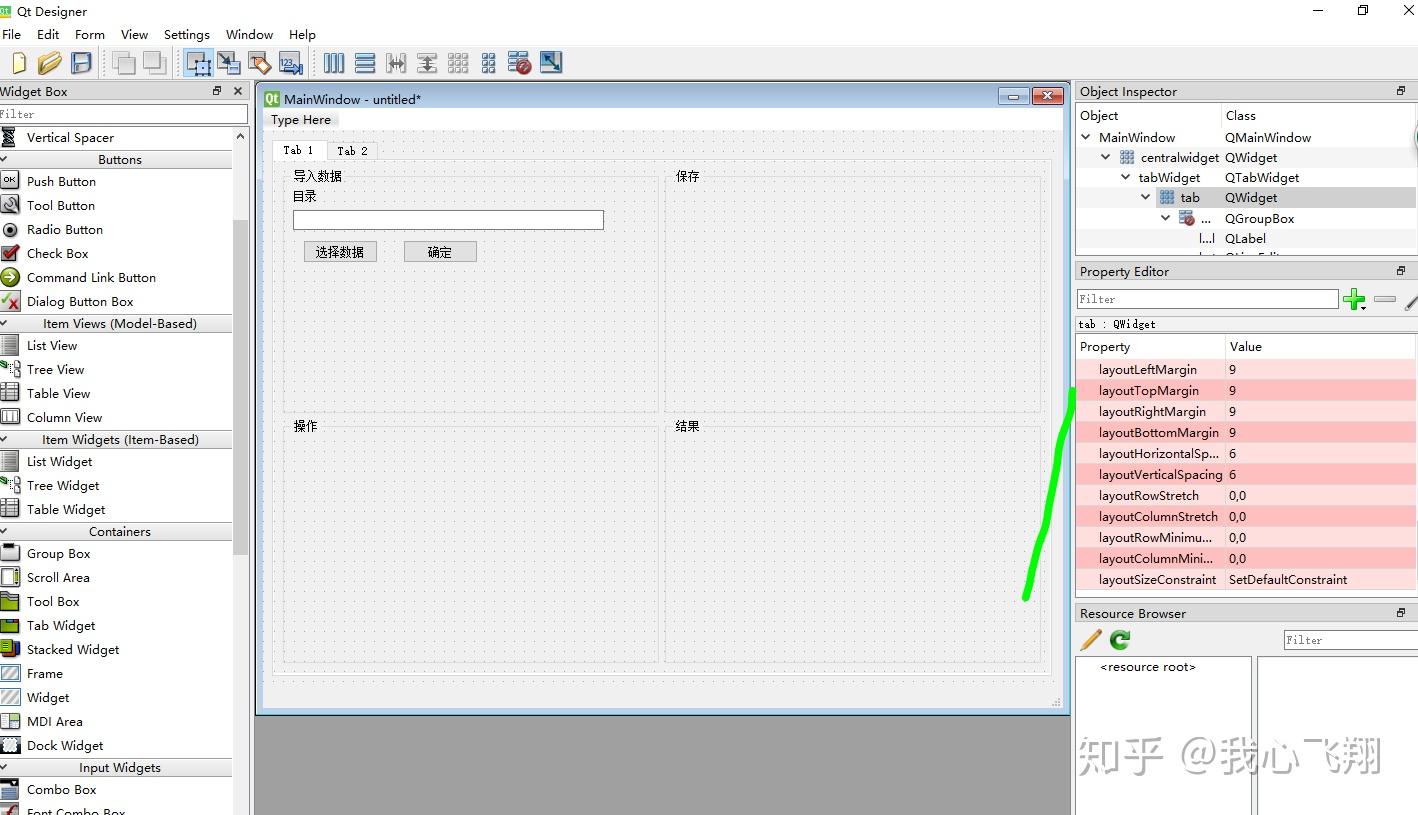
Task: Click the Lay Out Vertically icon
Action: [365, 62]
